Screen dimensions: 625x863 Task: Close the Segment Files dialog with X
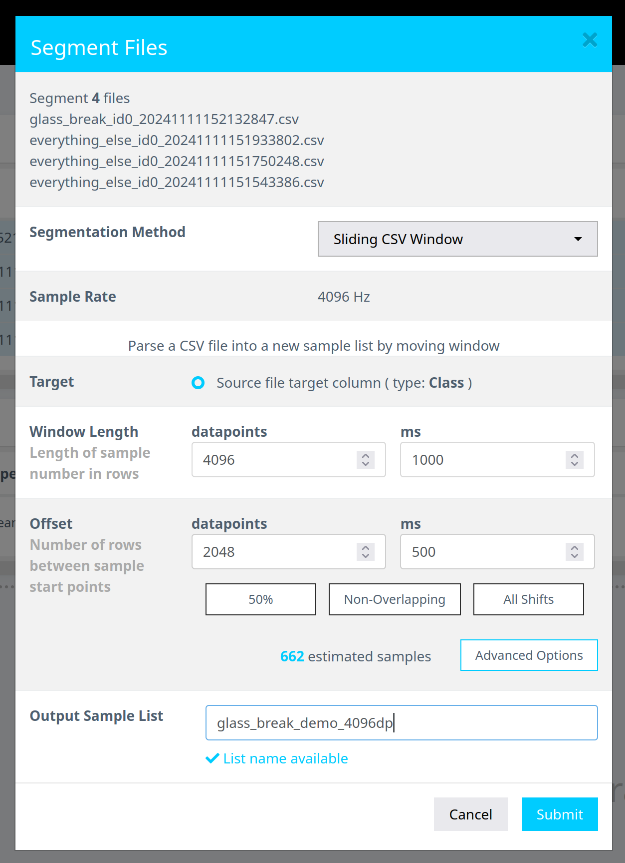589,40
